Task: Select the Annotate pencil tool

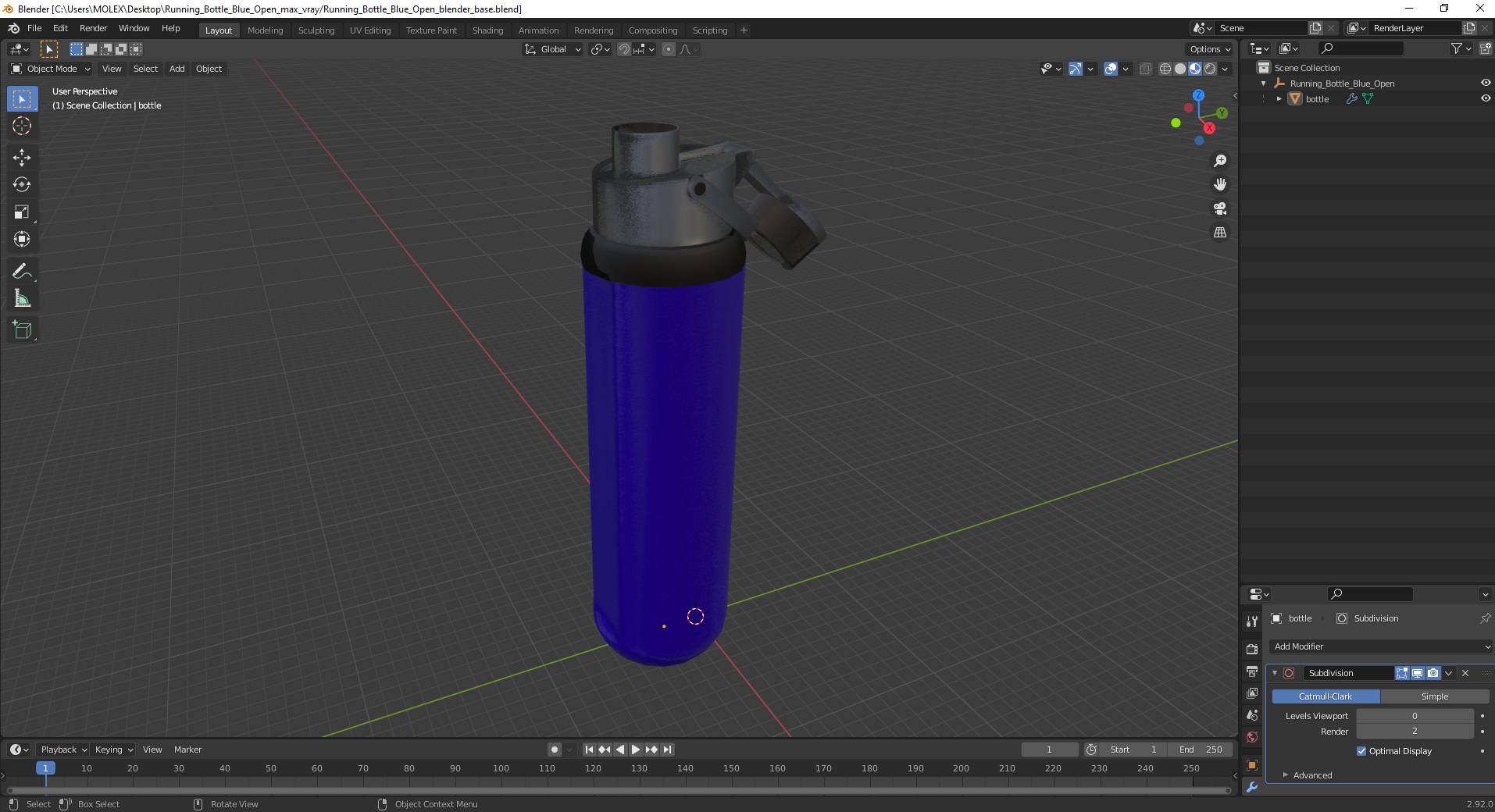Action: [22, 272]
